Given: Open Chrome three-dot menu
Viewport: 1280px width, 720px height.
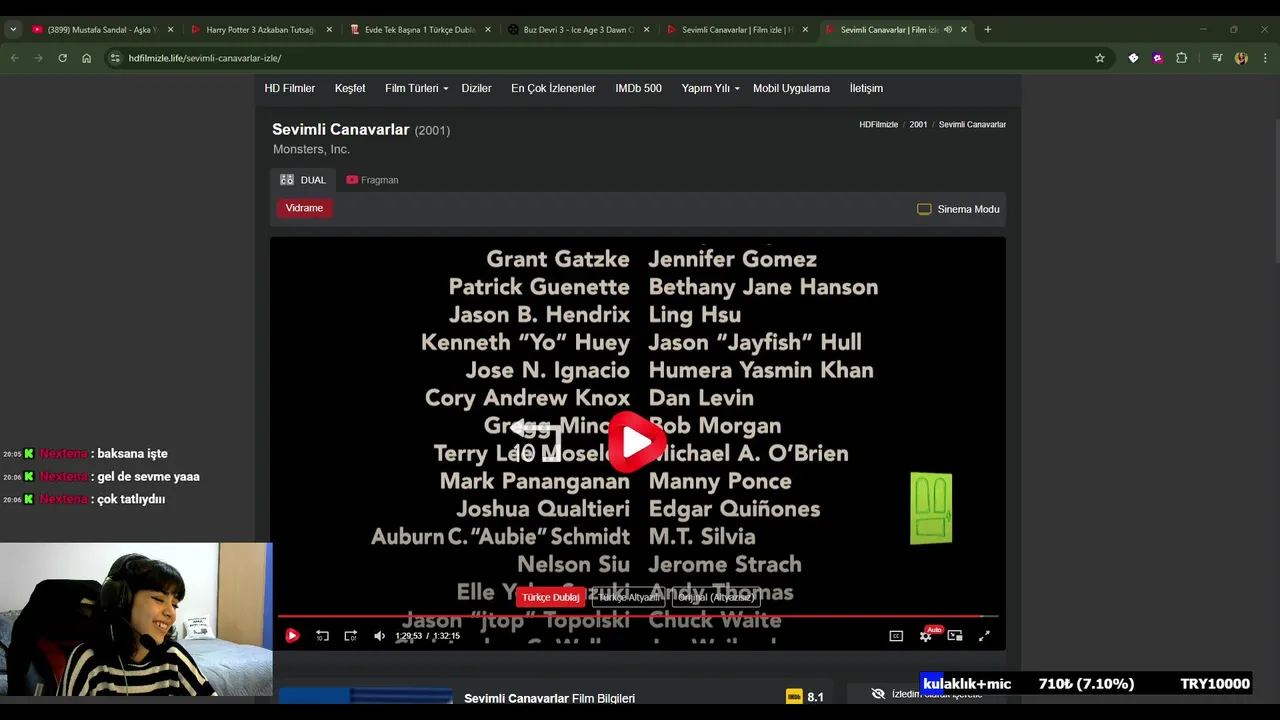Looking at the screenshot, I should 1265,58.
